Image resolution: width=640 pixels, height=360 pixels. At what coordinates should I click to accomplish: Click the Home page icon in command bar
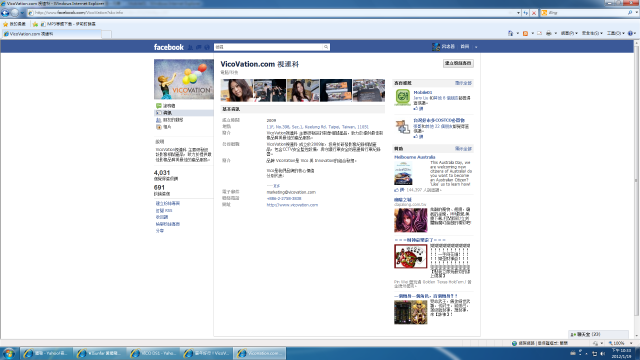pos(511,33)
